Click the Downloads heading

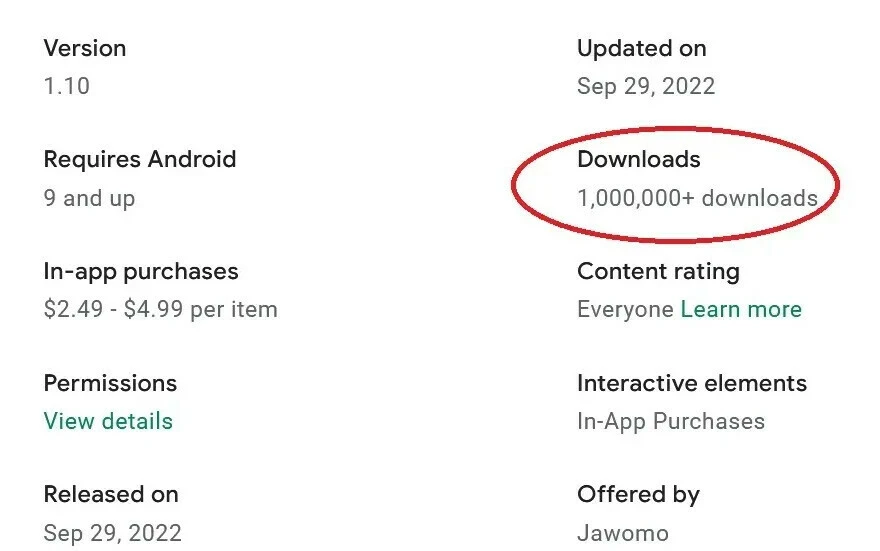[x=639, y=159]
